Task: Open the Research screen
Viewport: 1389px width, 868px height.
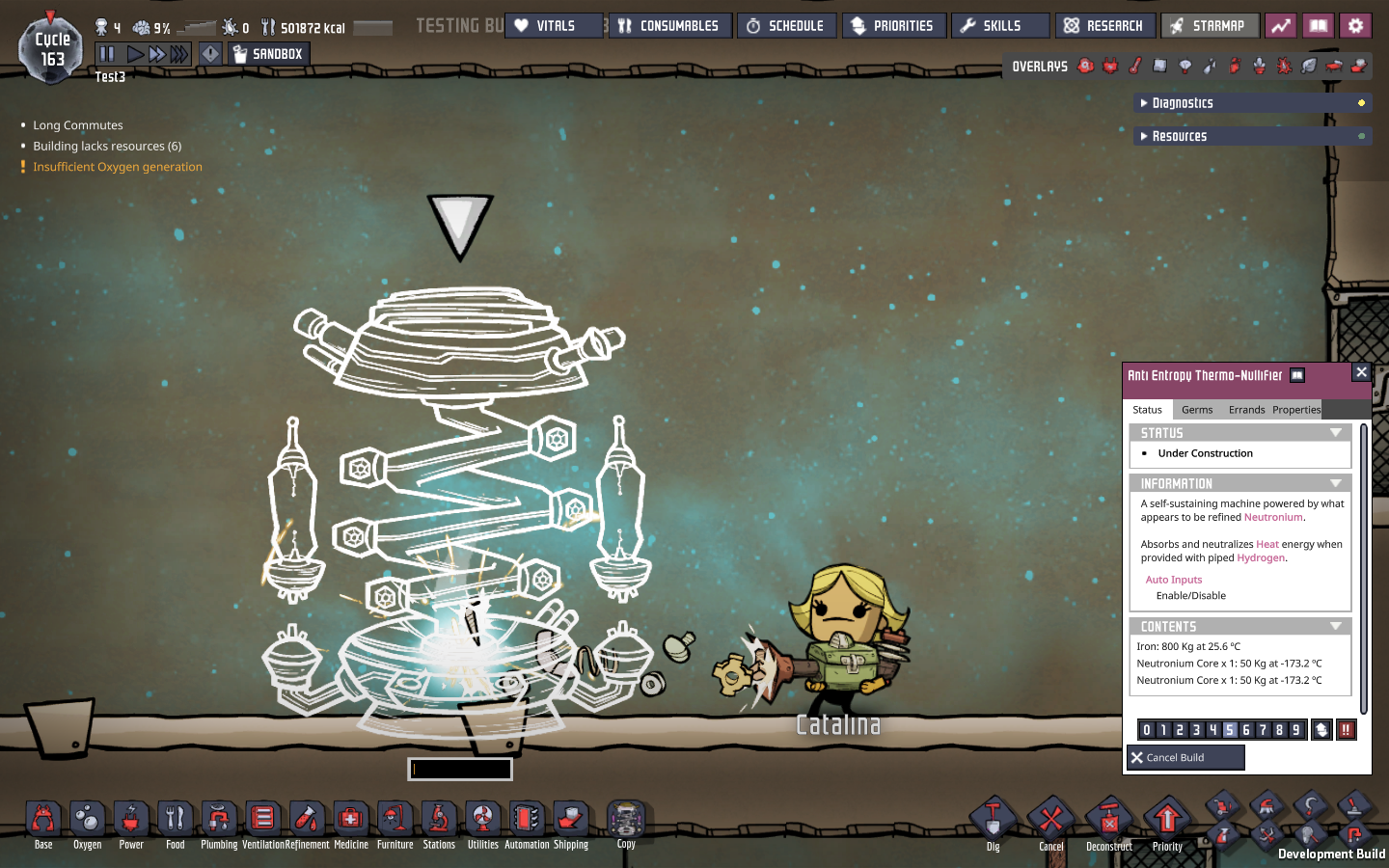Action: tap(1104, 26)
